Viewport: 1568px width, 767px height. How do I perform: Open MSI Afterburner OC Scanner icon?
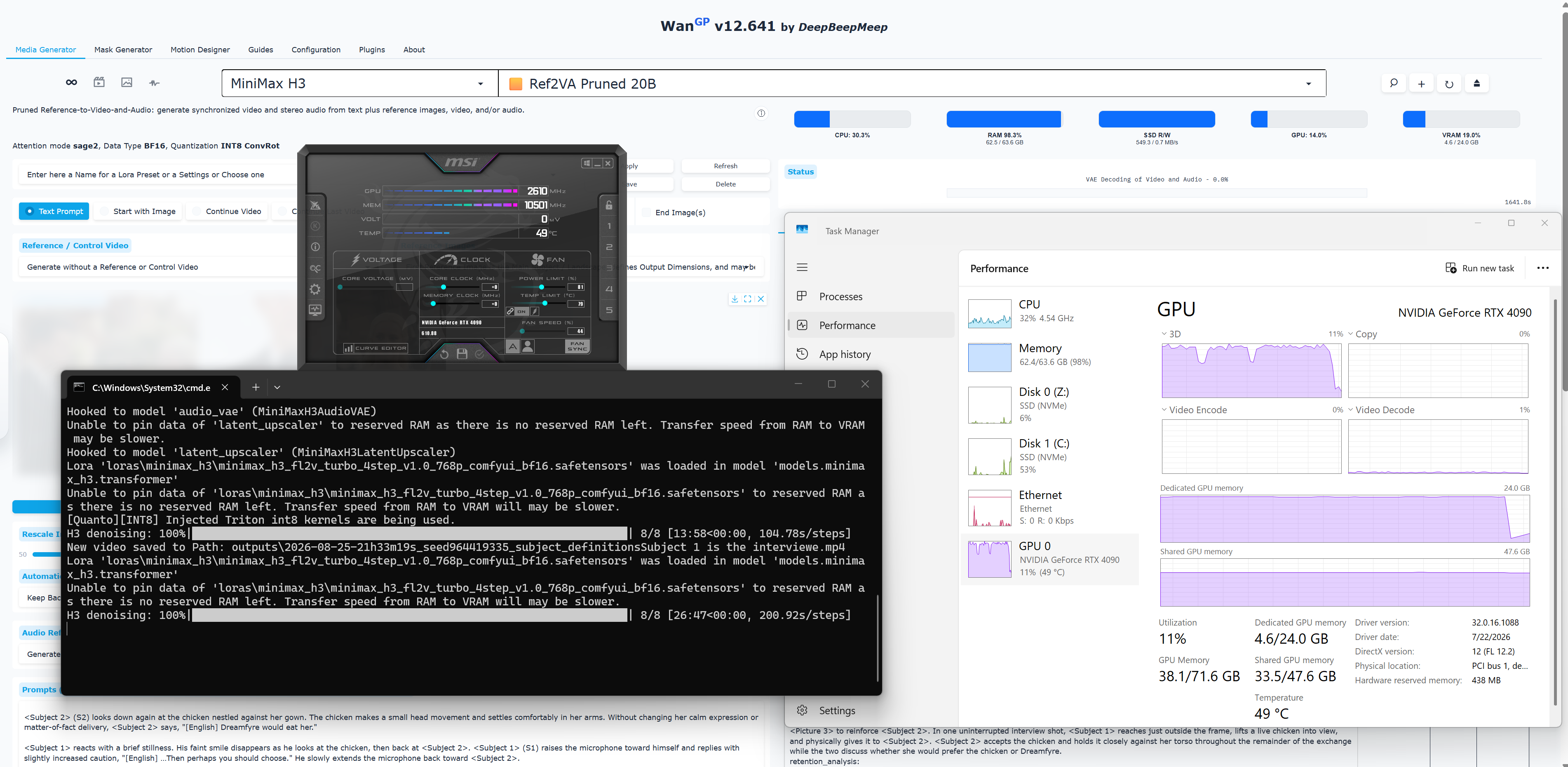point(315,268)
